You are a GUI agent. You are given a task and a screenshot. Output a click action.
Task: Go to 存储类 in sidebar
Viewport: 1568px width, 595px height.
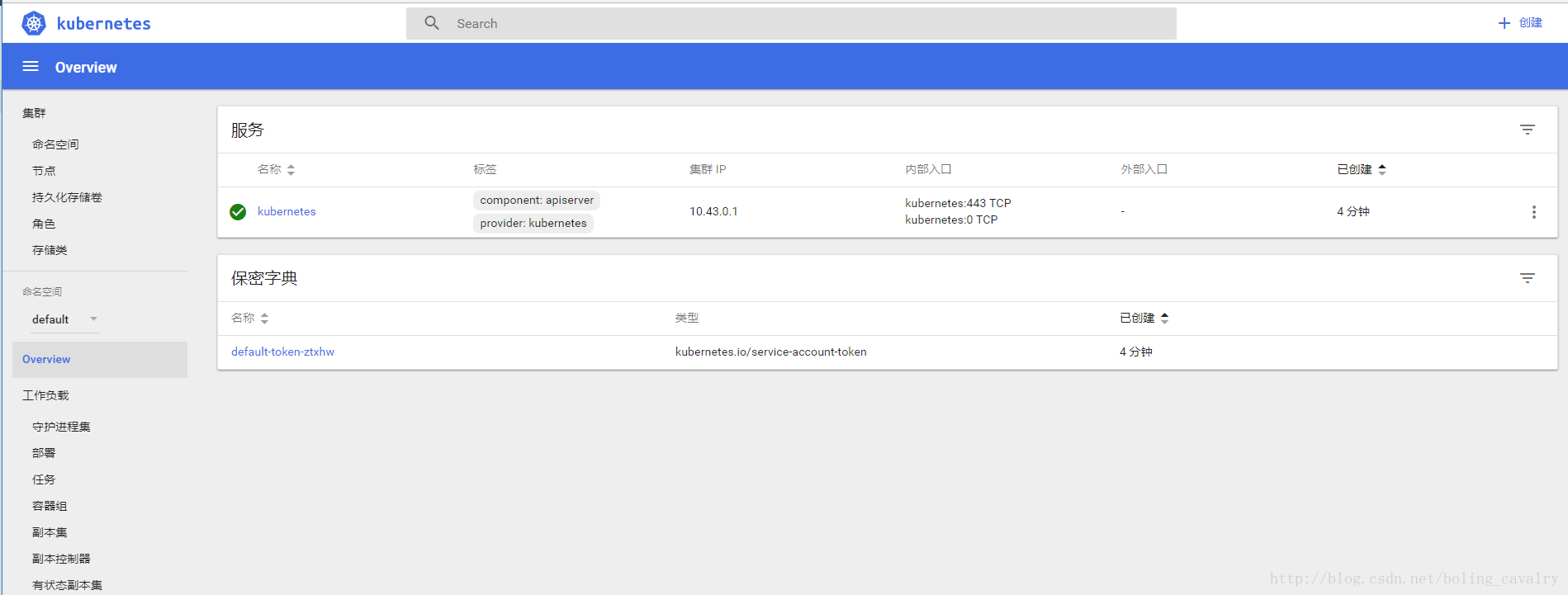[50, 250]
